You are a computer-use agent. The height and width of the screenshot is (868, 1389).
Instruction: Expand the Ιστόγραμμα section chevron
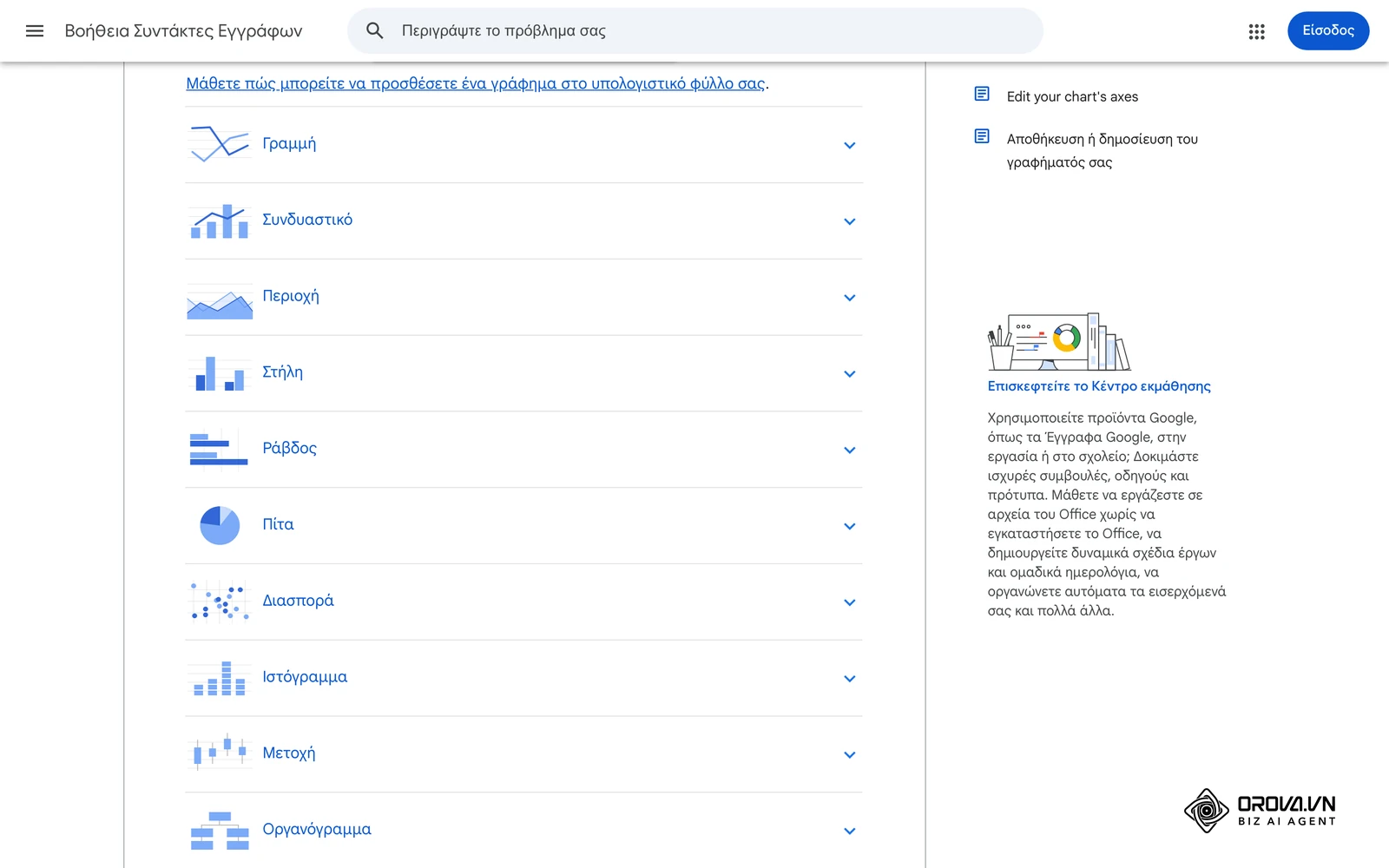click(x=850, y=679)
